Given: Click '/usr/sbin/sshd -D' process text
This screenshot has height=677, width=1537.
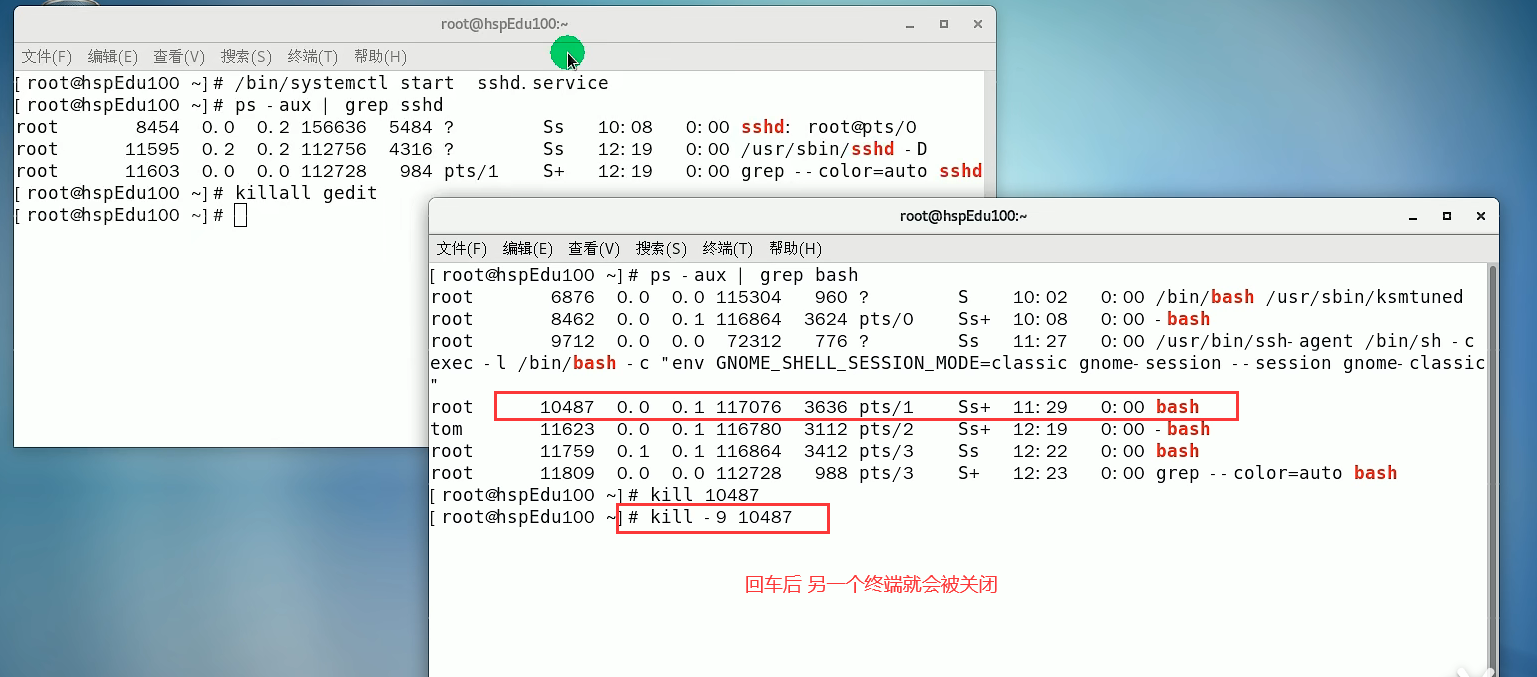Looking at the screenshot, I should point(834,149).
